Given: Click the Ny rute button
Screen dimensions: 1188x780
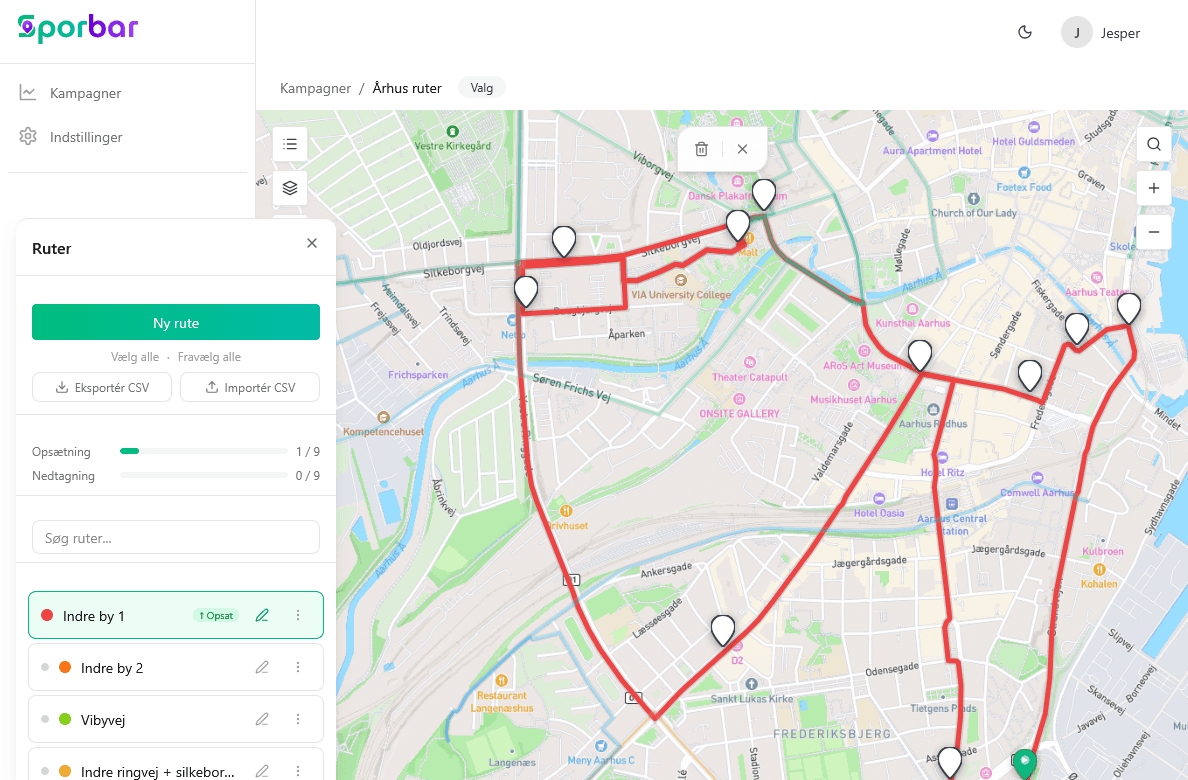Looking at the screenshot, I should 176,322.
